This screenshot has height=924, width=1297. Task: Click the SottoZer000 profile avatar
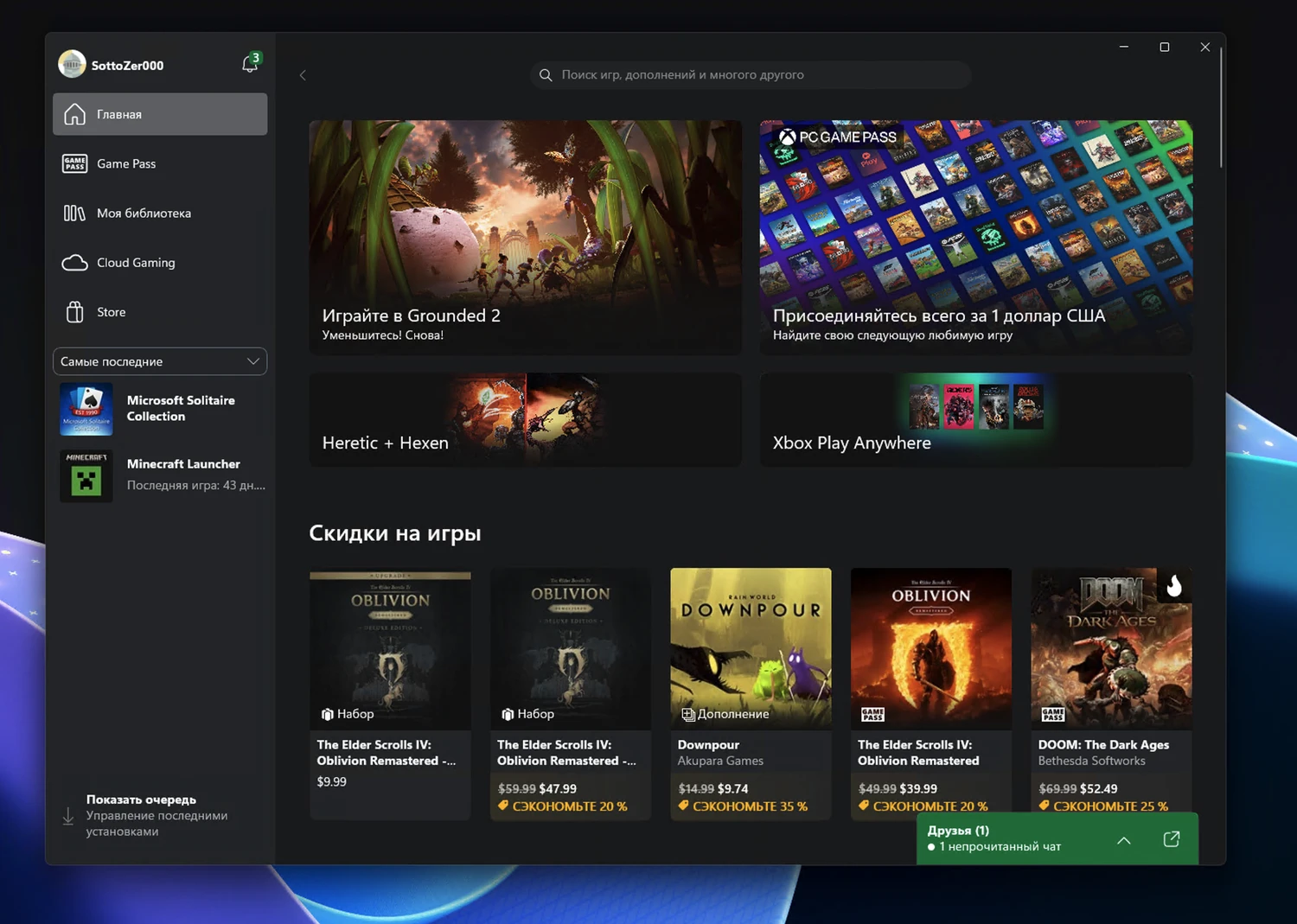(x=72, y=63)
